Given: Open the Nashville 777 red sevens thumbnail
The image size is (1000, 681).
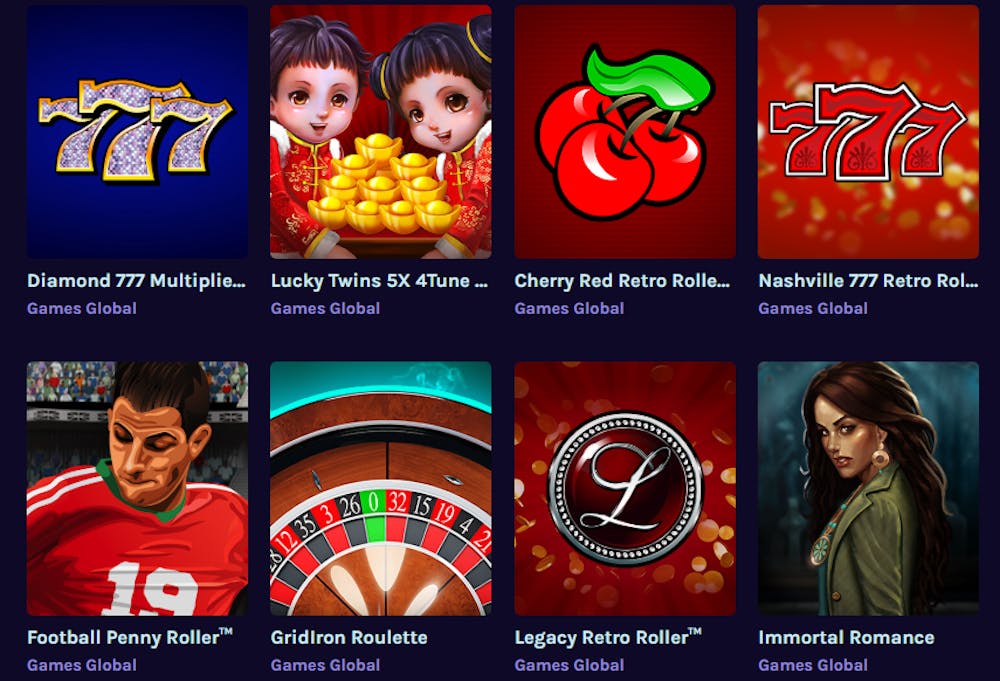Looking at the screenshot, I should [x=869, y=132].
